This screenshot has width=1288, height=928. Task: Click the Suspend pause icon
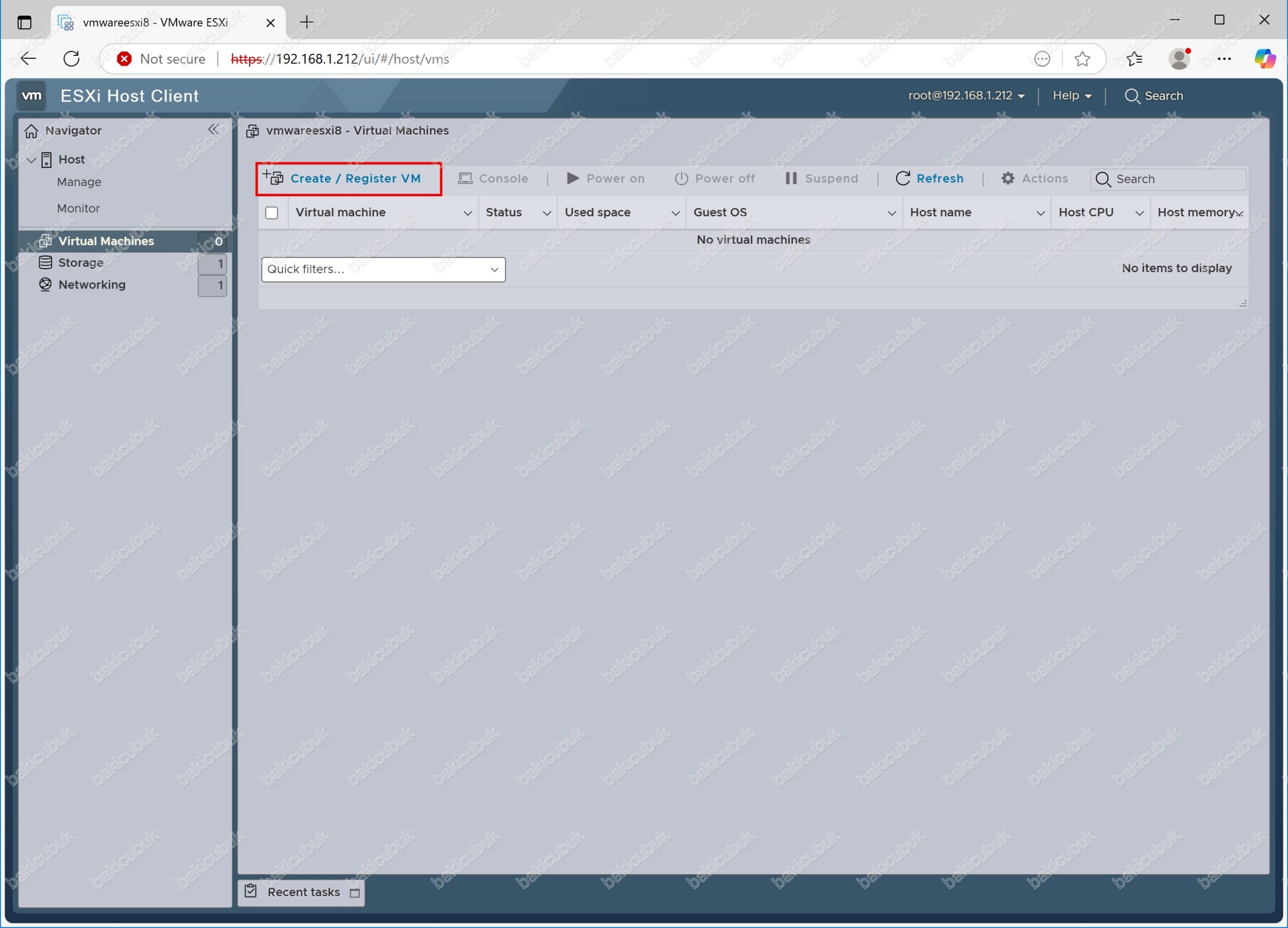pos(790,178)
